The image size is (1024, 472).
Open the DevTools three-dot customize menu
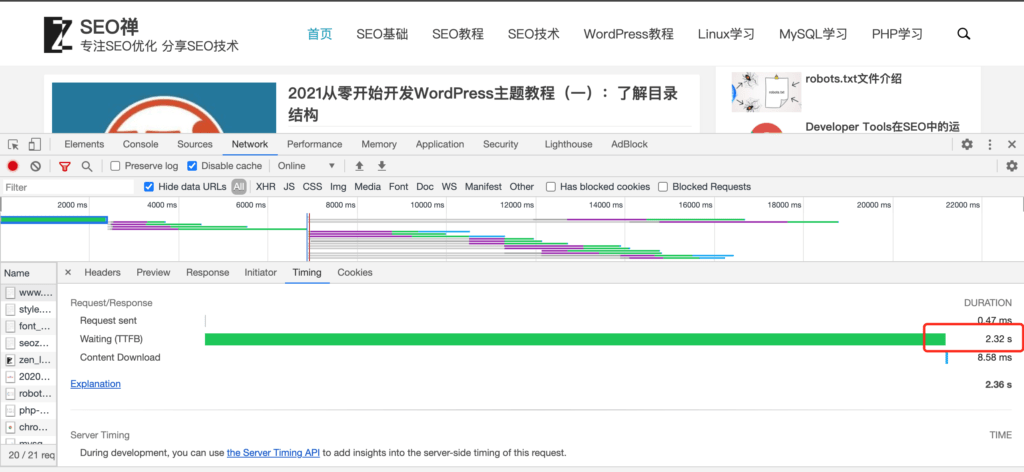[990, 145]
